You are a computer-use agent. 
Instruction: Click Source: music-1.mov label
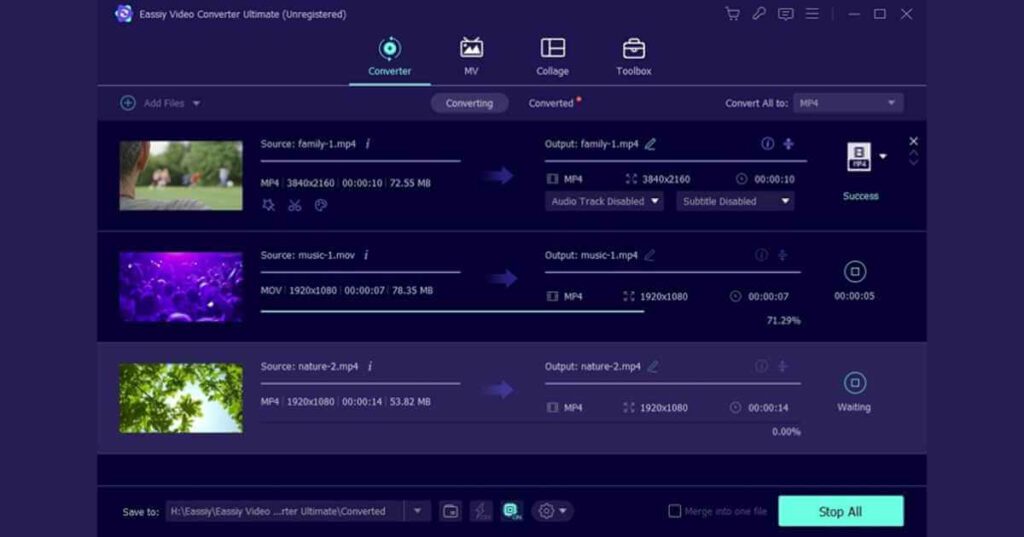coord(308,255)
